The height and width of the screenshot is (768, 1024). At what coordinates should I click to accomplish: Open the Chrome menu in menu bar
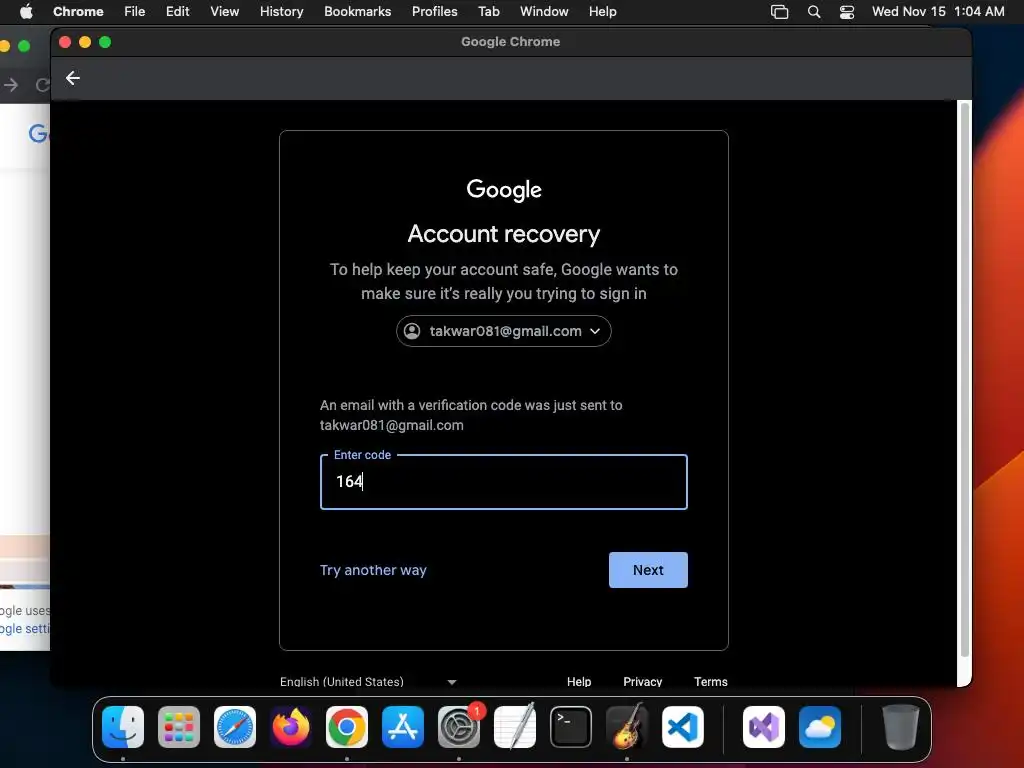click(78, 11)
